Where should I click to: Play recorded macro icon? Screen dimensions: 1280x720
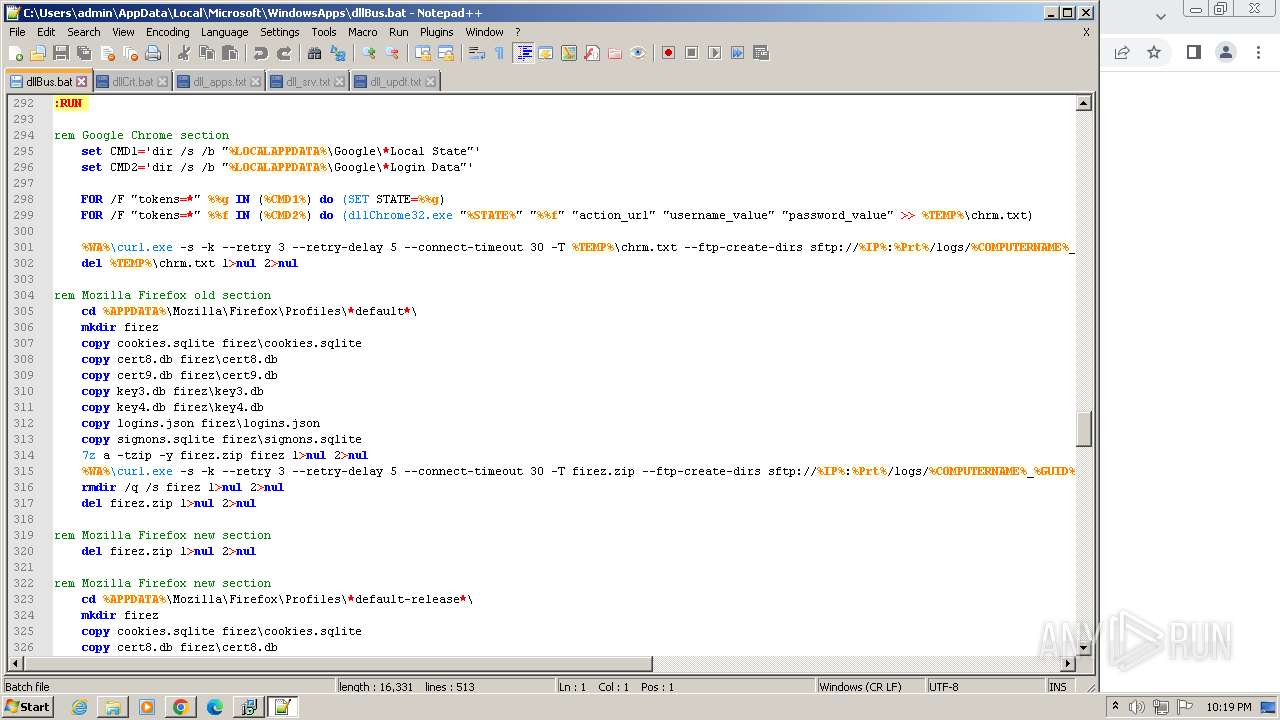pyautogui.click(x=714, y=53)
